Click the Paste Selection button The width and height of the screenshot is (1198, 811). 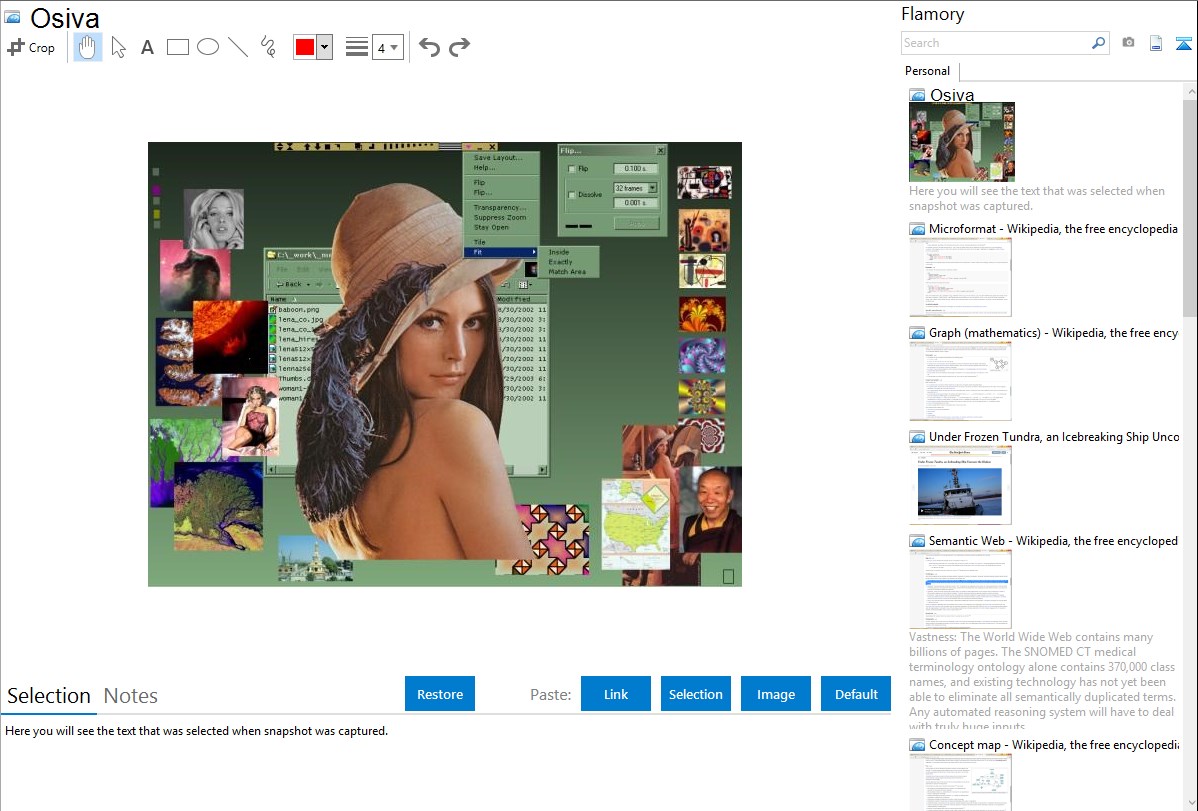pyautogui.click(x=695, y=694)
